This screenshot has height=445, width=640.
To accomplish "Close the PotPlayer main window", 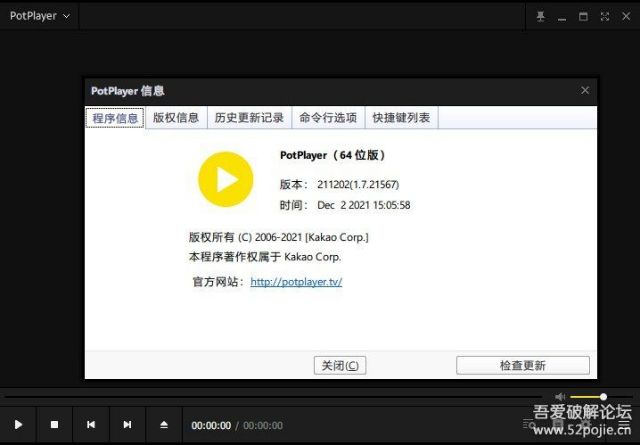I will 626,16.
